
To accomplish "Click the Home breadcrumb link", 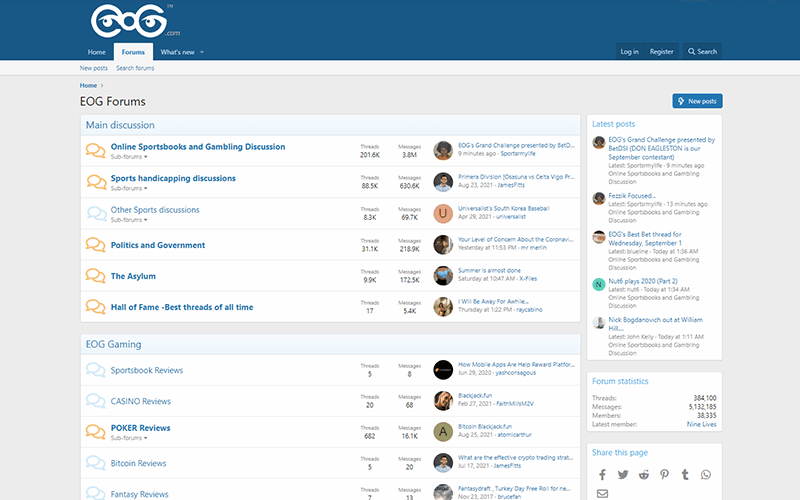I will [88, 85].
